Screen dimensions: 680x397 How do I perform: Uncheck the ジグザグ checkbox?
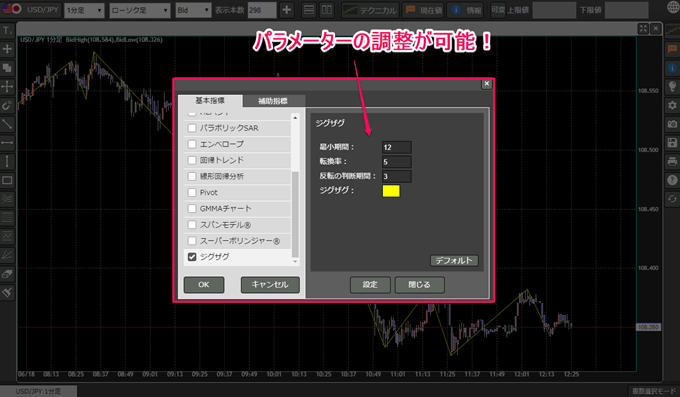point(192,257)
